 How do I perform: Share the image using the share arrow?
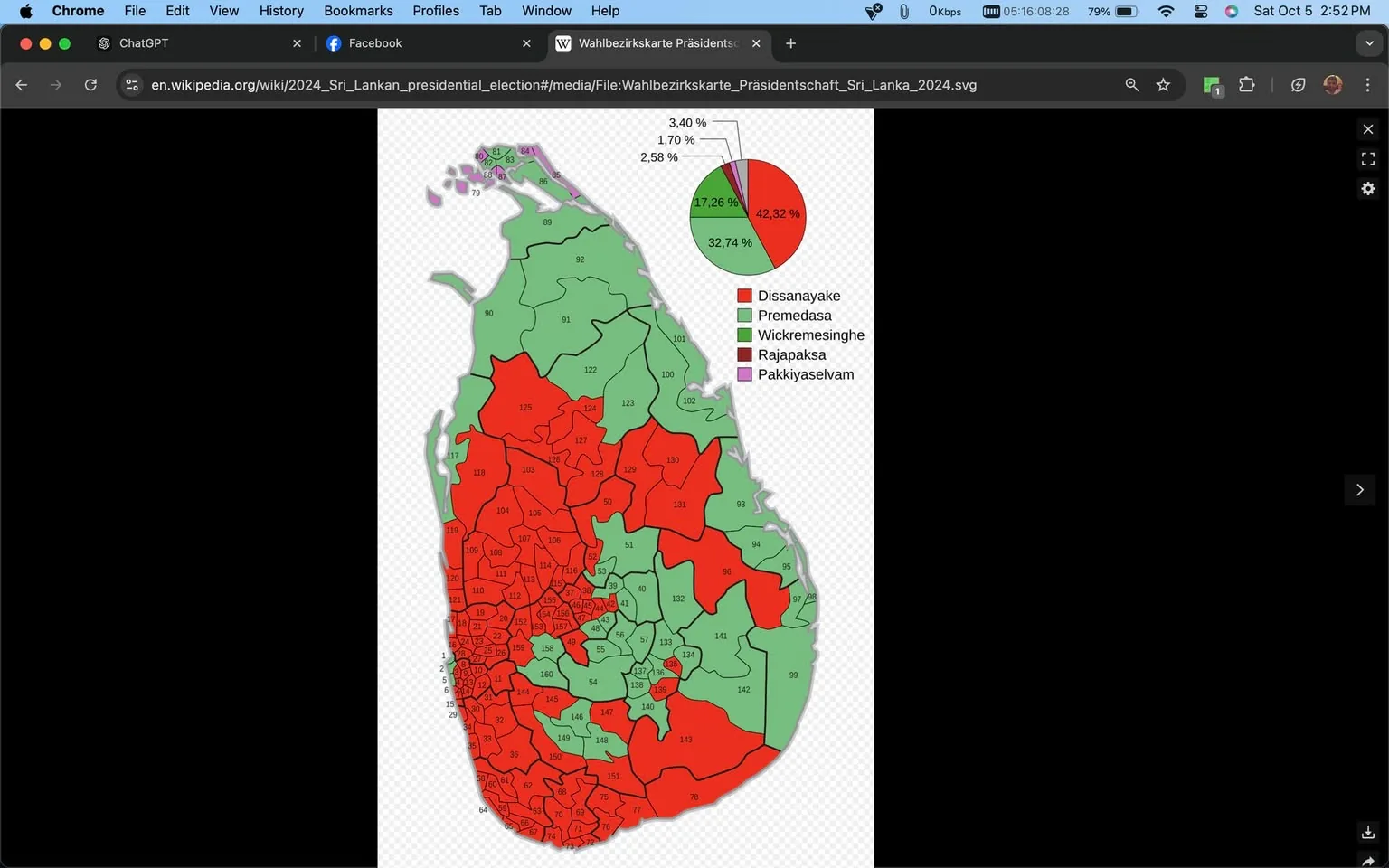coord(1367,862)
